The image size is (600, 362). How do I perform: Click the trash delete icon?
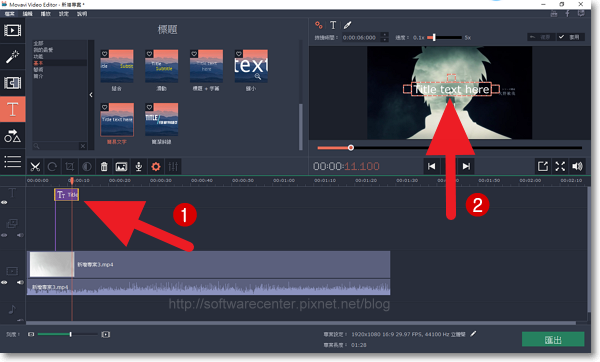click(104, 167)
